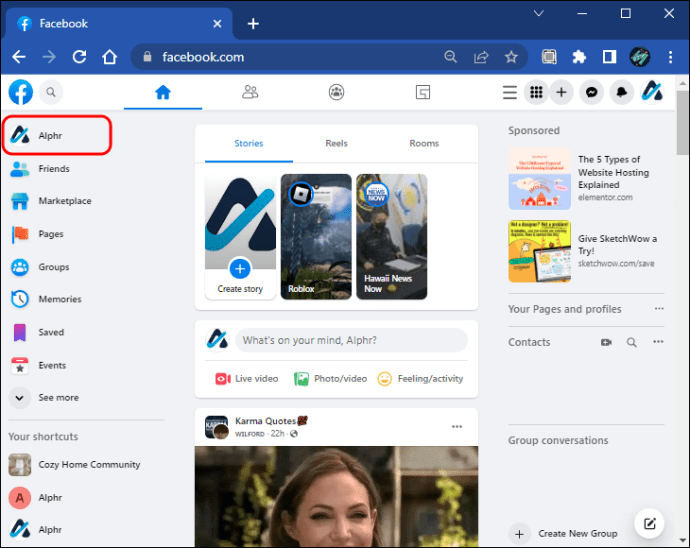Start a new video call in Contacts

[x=605, y=342]
